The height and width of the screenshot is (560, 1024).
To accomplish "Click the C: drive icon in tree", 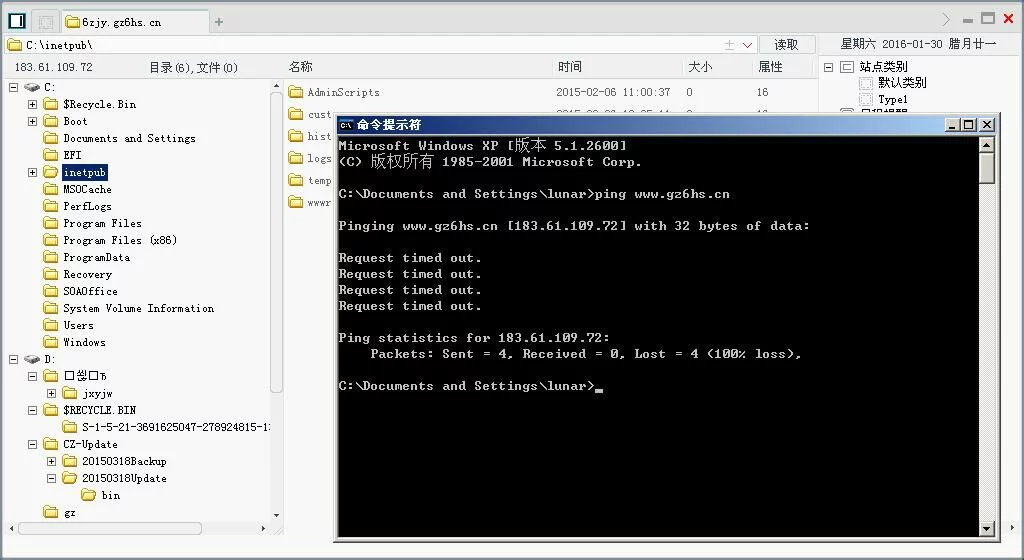I will pyautogui.click(x=32, y=88).
